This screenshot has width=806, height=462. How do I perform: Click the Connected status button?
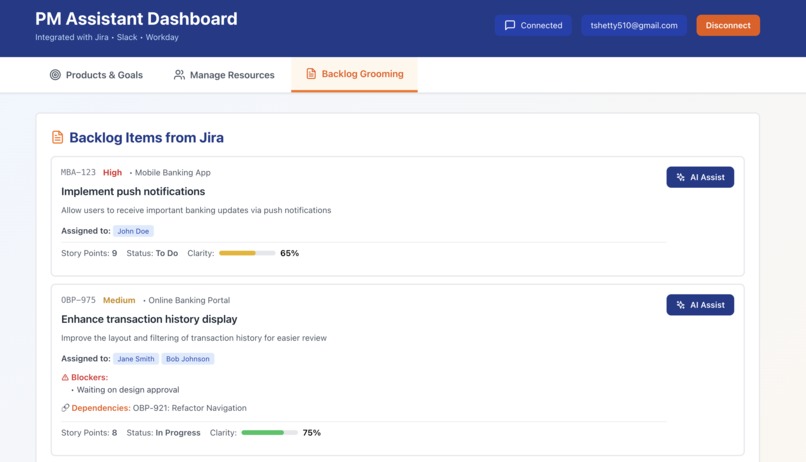click(533, 25)
